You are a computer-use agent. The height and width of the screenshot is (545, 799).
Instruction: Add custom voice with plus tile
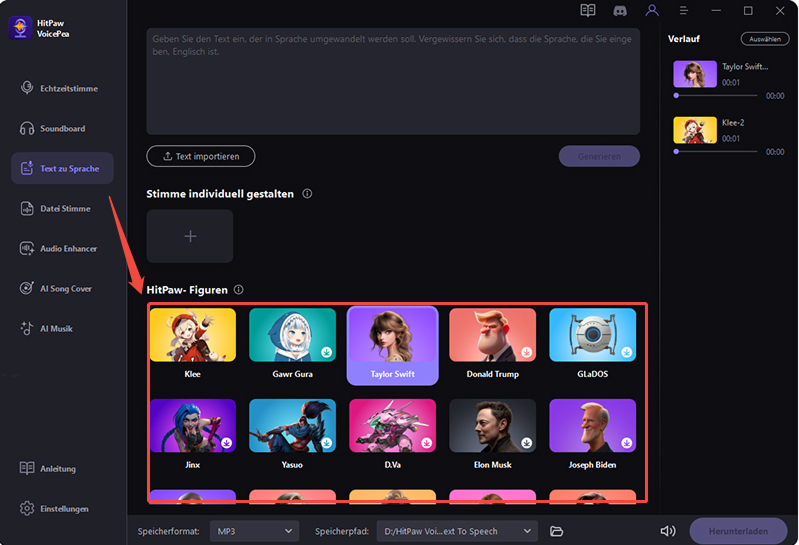pos(190,236)
